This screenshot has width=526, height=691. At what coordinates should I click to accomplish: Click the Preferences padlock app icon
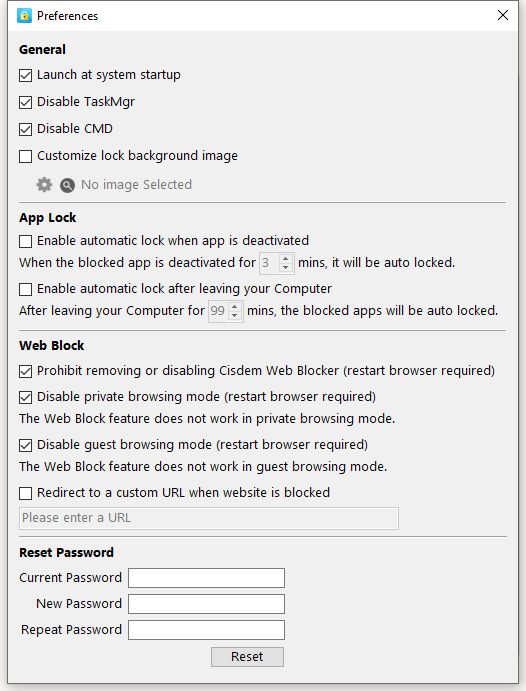tap(24, 16)
